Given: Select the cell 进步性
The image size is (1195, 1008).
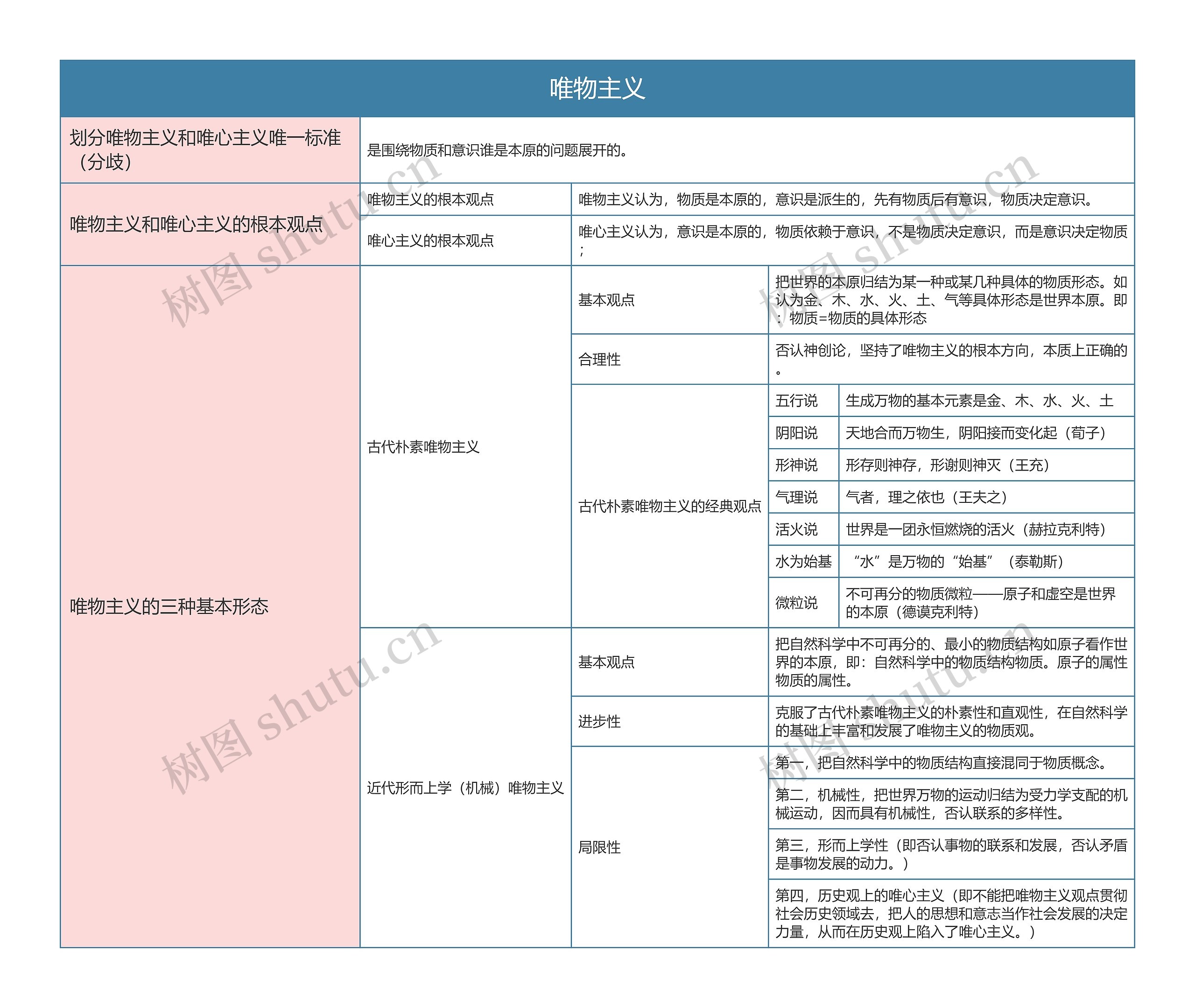Looking at the screenshot, I should click(669, 721).
